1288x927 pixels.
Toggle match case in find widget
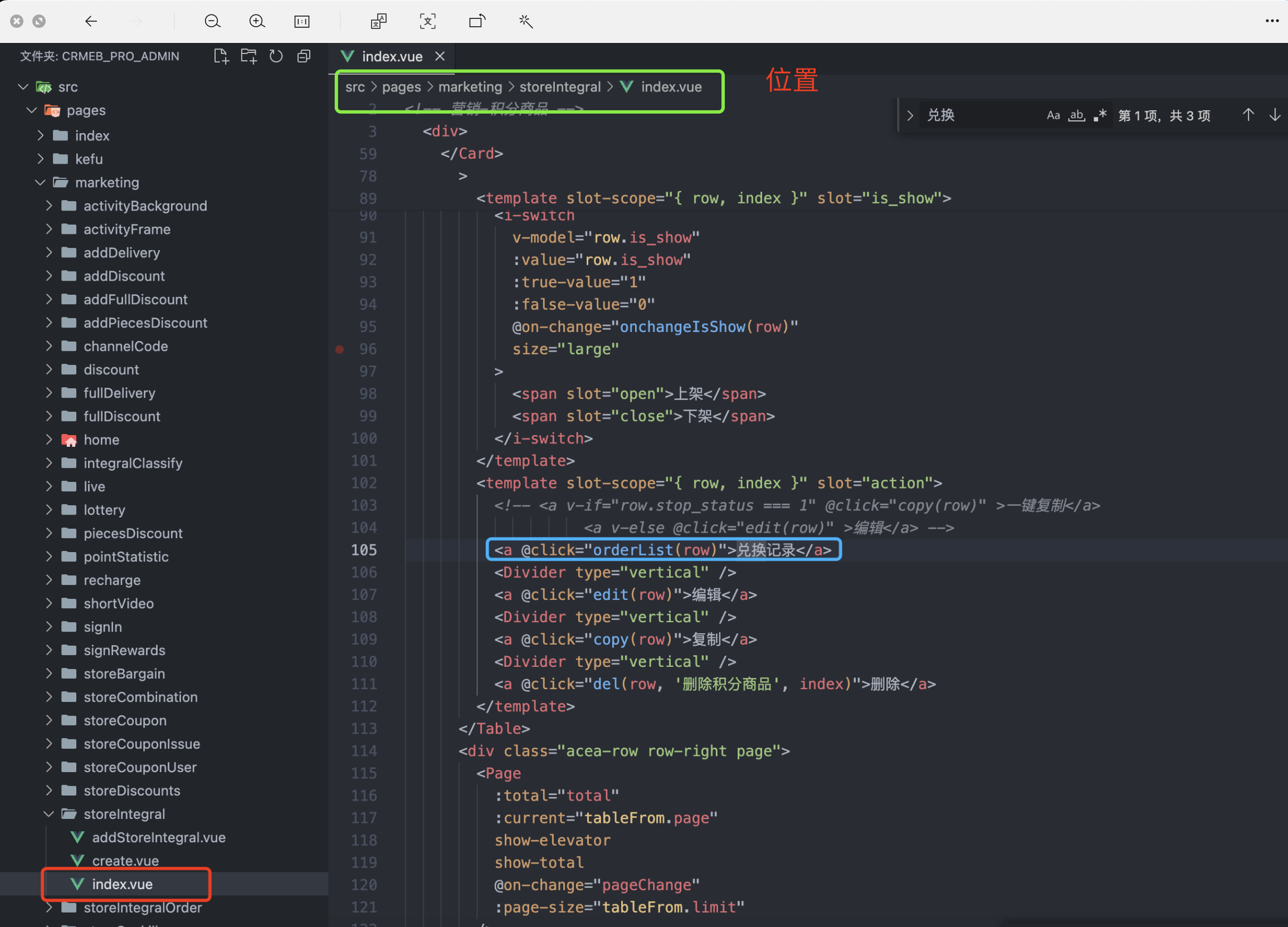point(1053,115)
